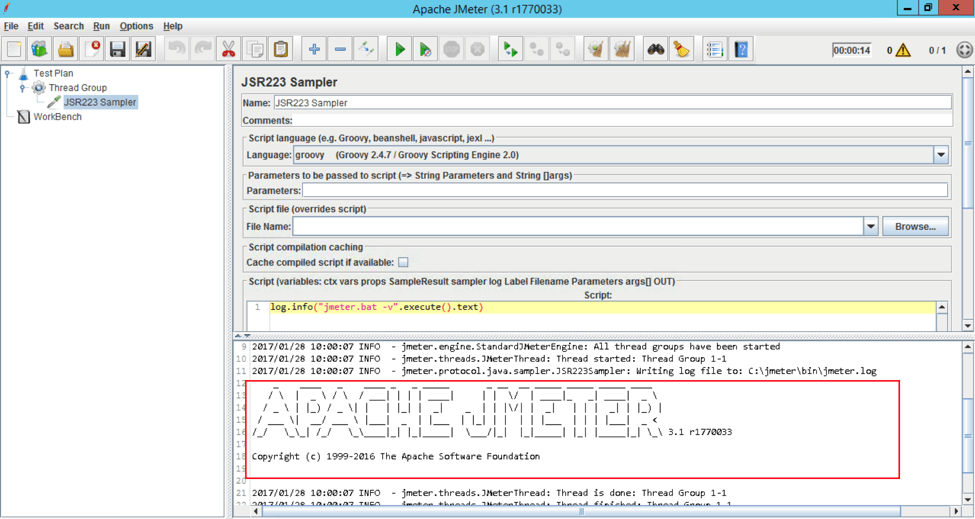Viewport: 975px width, 519px height.
Task: Select JSR223 Sampler tree item
Action: point(100,102)
